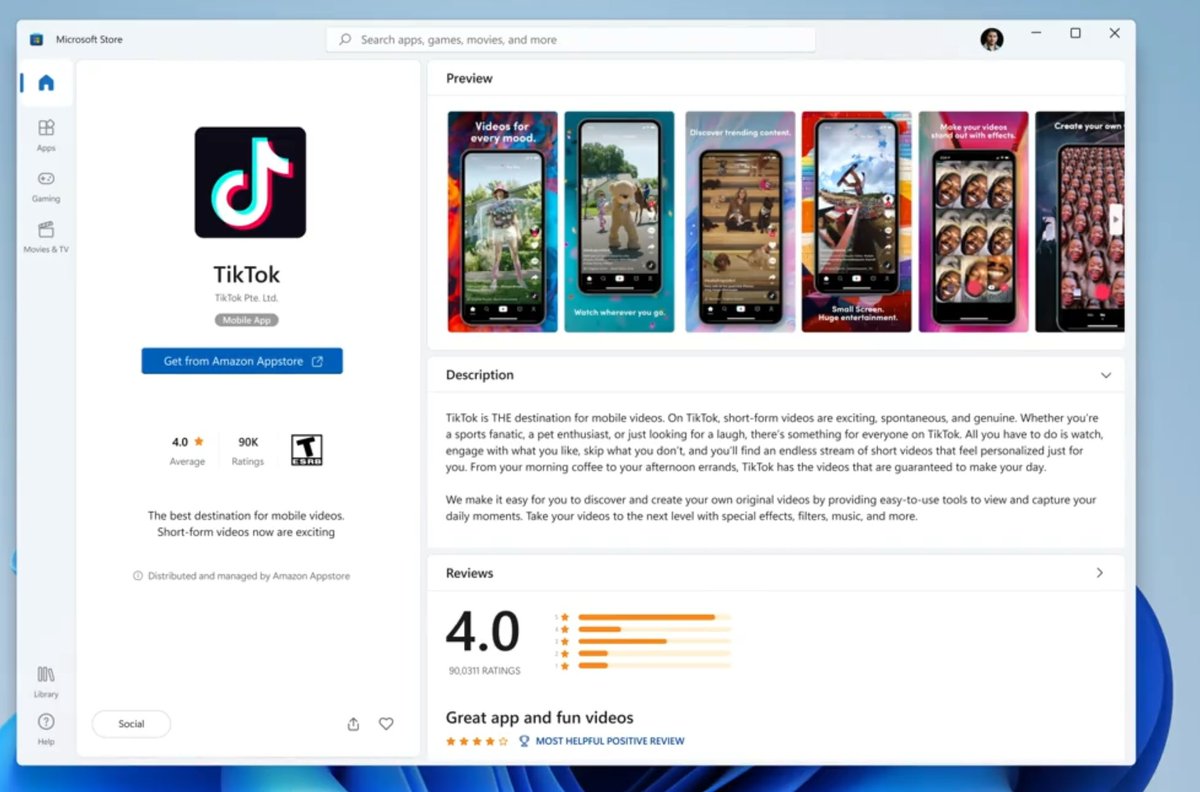This screenshot has height=792, width=1200.
Task: Click the Mobile App badge
Action: (246, 320)
